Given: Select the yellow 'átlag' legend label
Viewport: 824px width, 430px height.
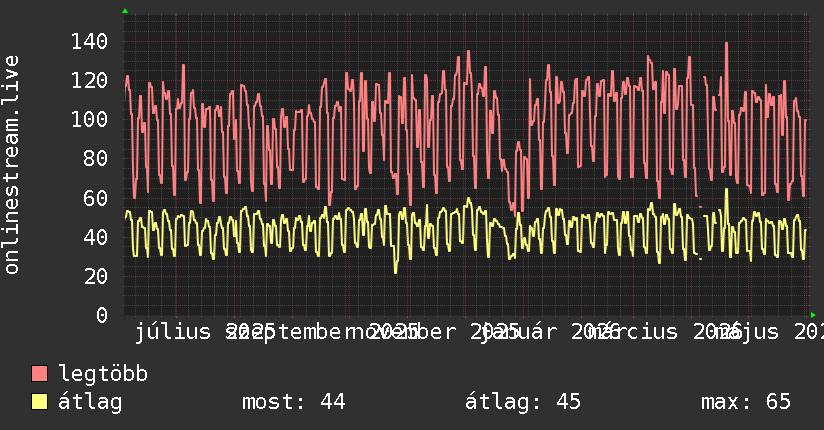Looking at the screenshot, I should click(x=90, y=402).
